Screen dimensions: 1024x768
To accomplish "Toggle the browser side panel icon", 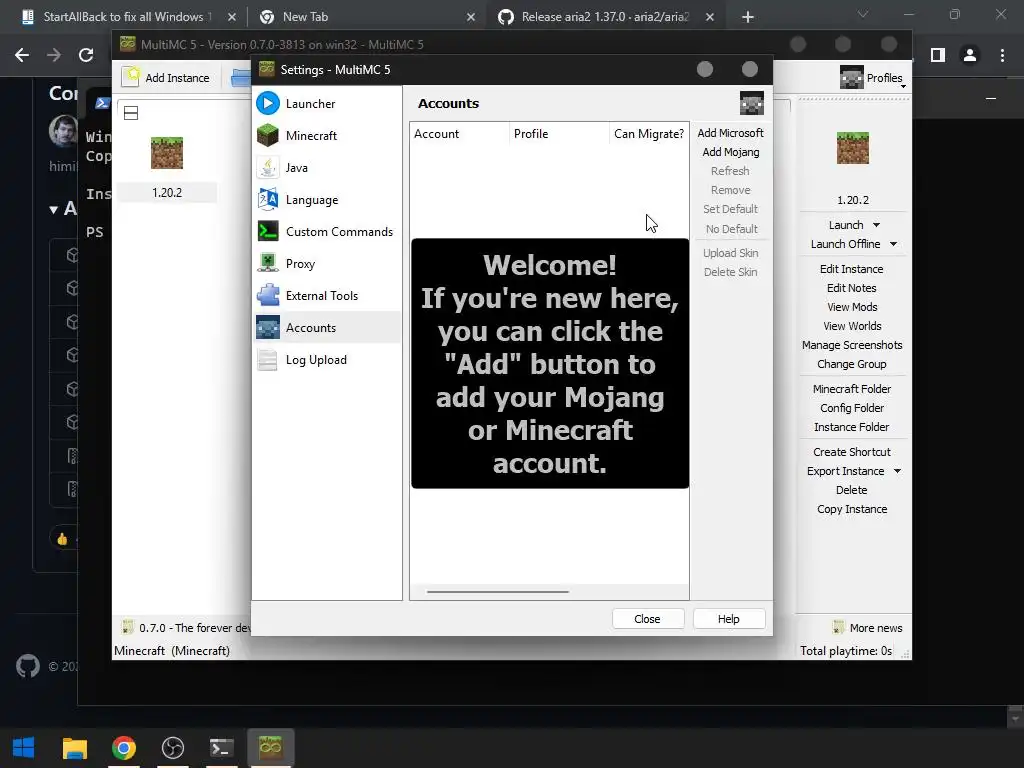I will click(x=938, y=55).
